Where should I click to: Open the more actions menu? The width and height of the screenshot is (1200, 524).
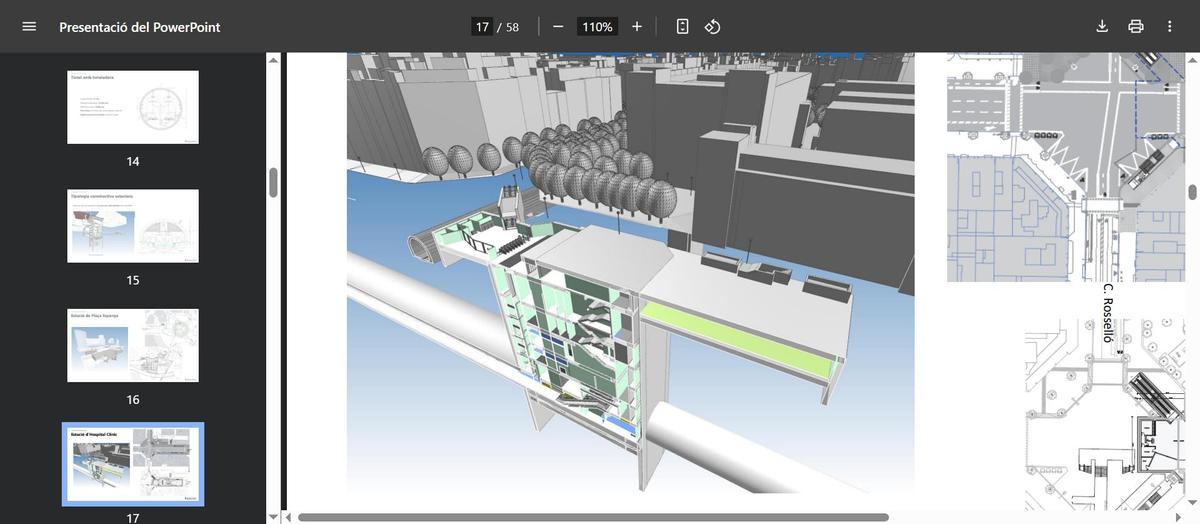[x=1170, y=26]
